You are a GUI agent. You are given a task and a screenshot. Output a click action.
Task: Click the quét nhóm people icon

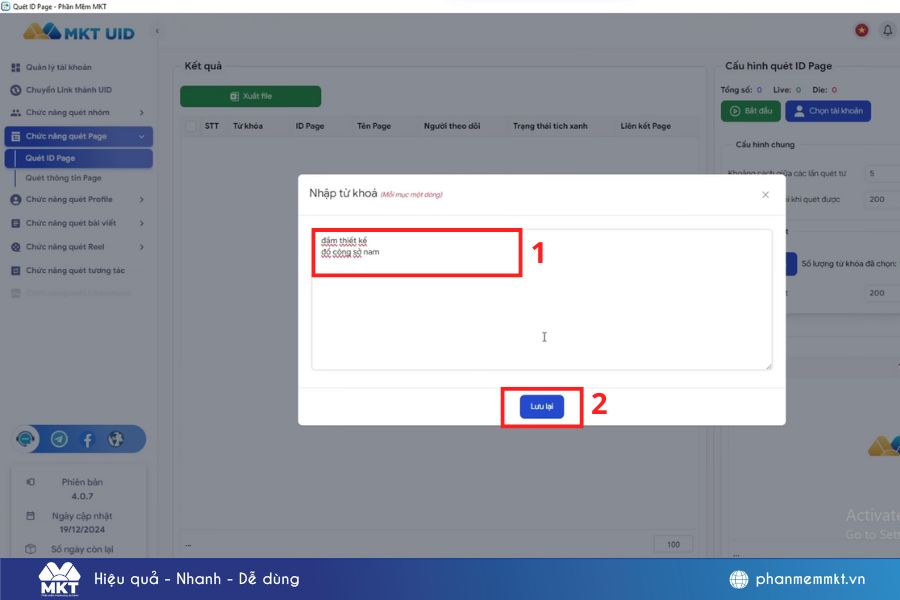15,113
